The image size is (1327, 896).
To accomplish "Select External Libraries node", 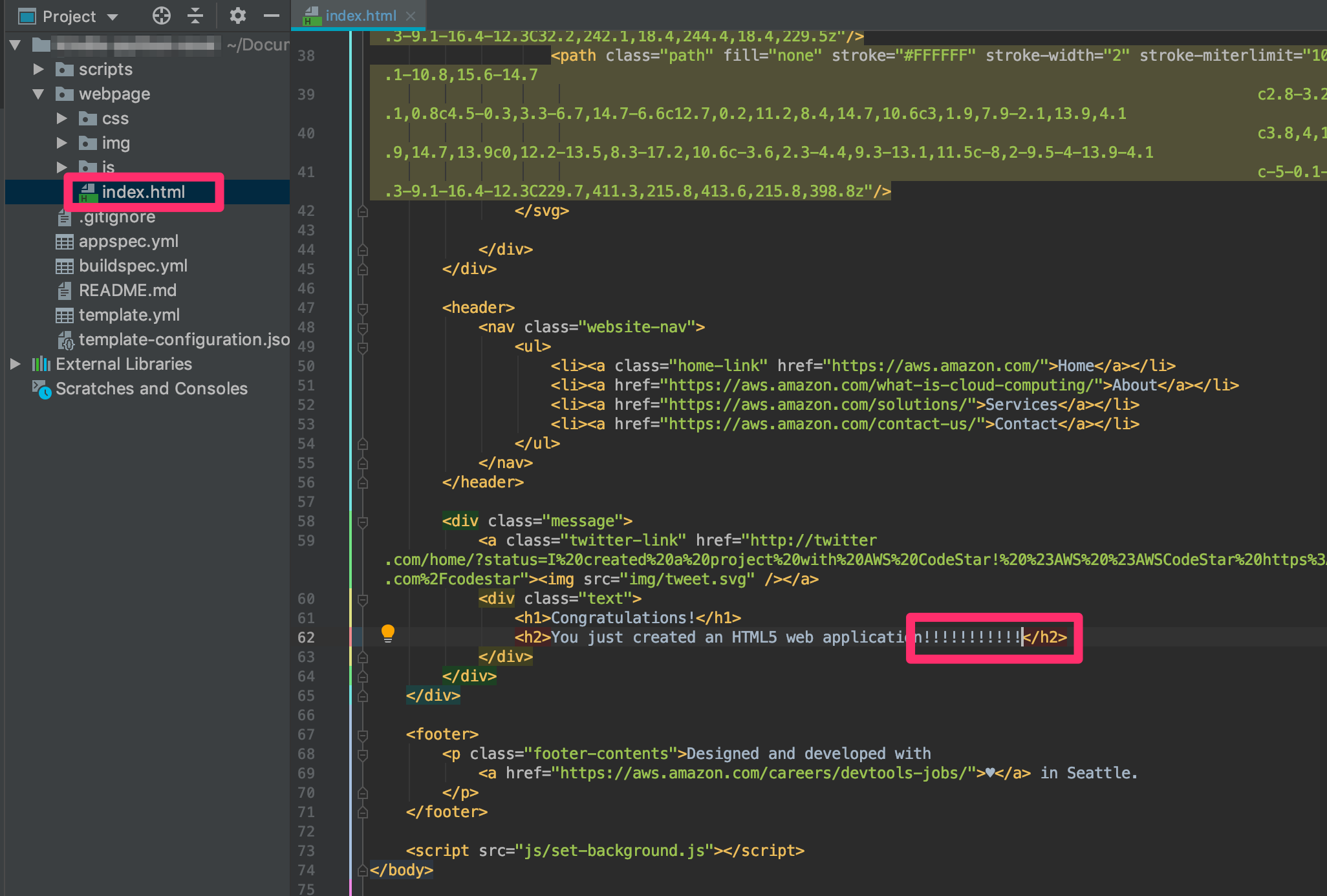I will (x=124, y=364).
